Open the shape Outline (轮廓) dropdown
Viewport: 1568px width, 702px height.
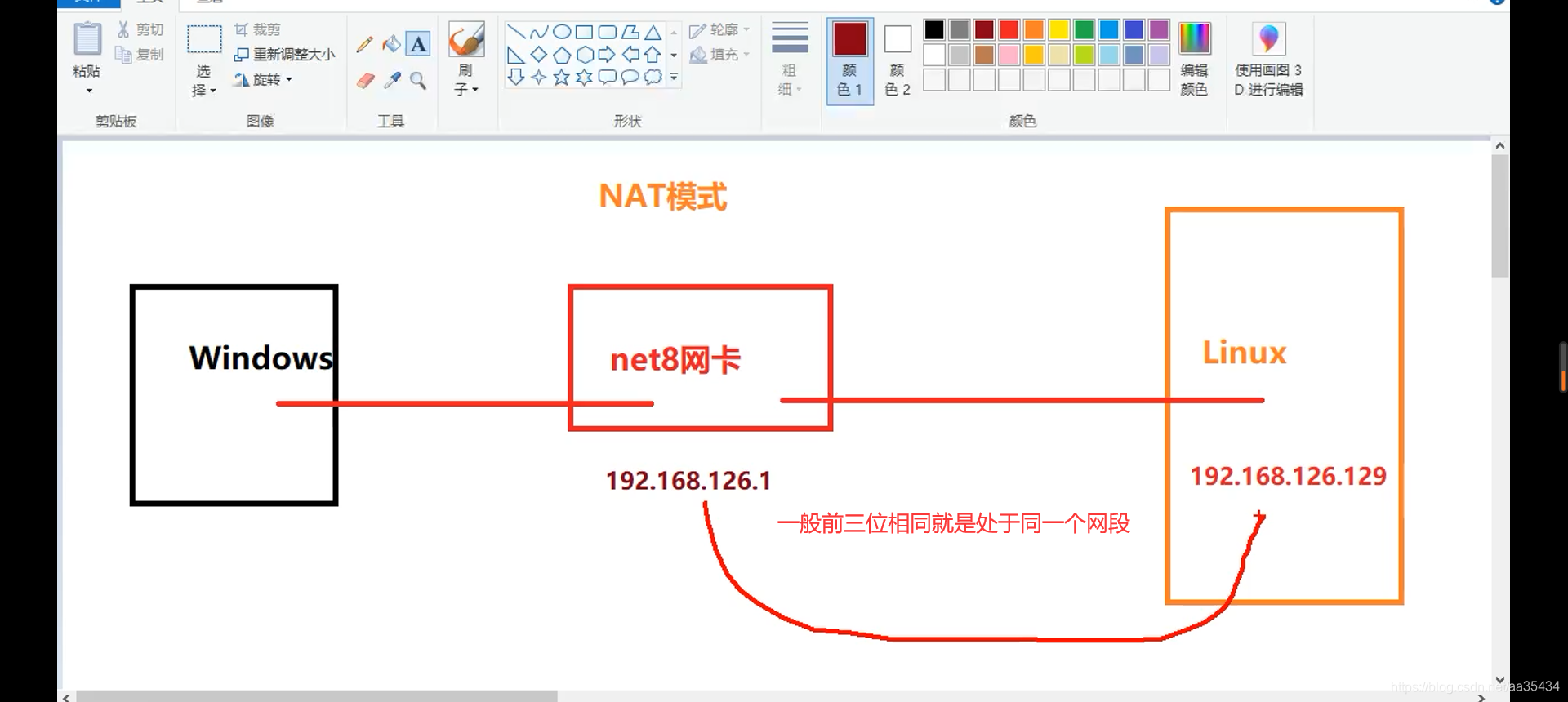pyautogui.click(x=719, y=30)
